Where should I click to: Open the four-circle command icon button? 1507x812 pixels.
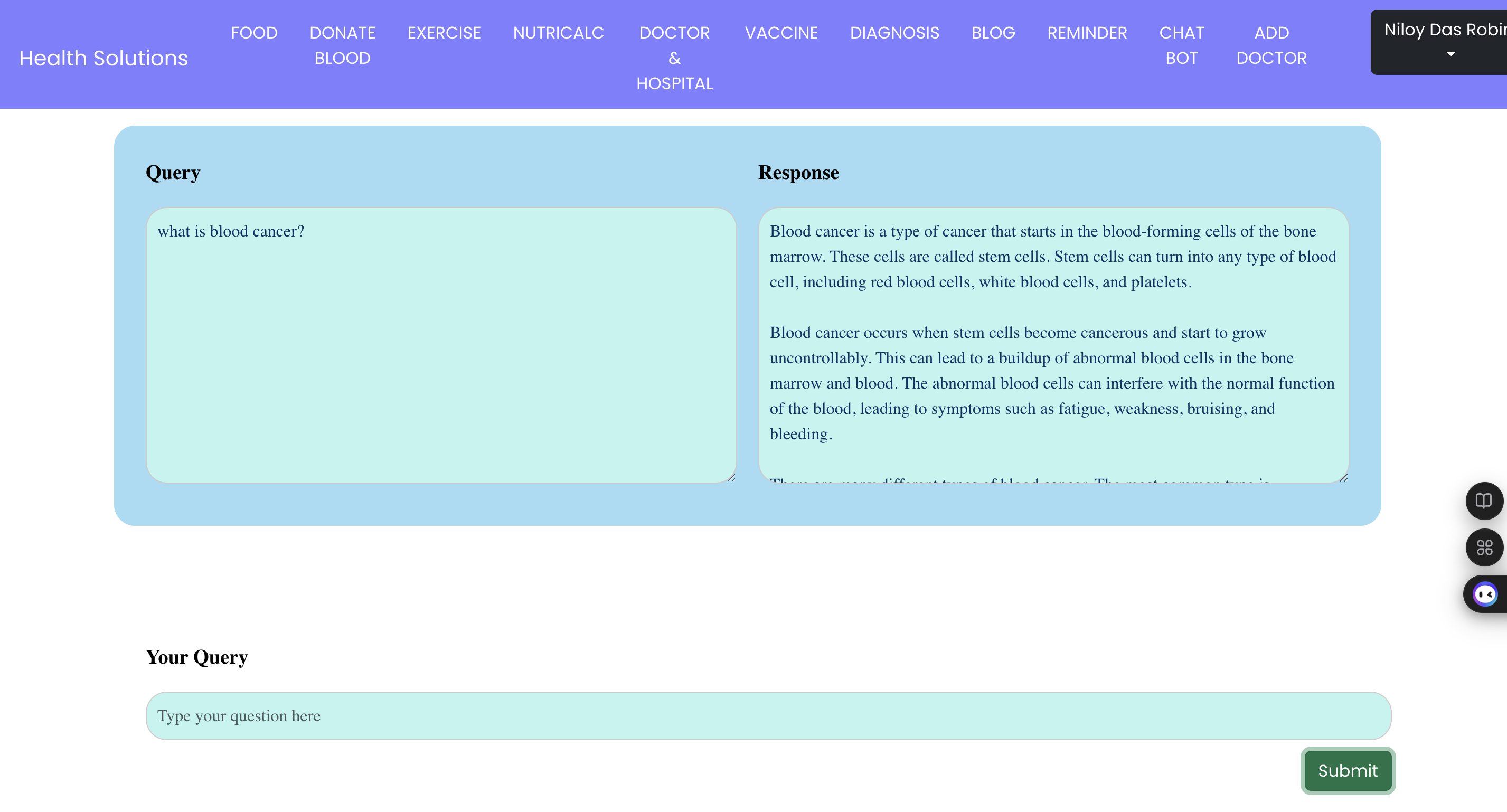(x=1484, y=547)
